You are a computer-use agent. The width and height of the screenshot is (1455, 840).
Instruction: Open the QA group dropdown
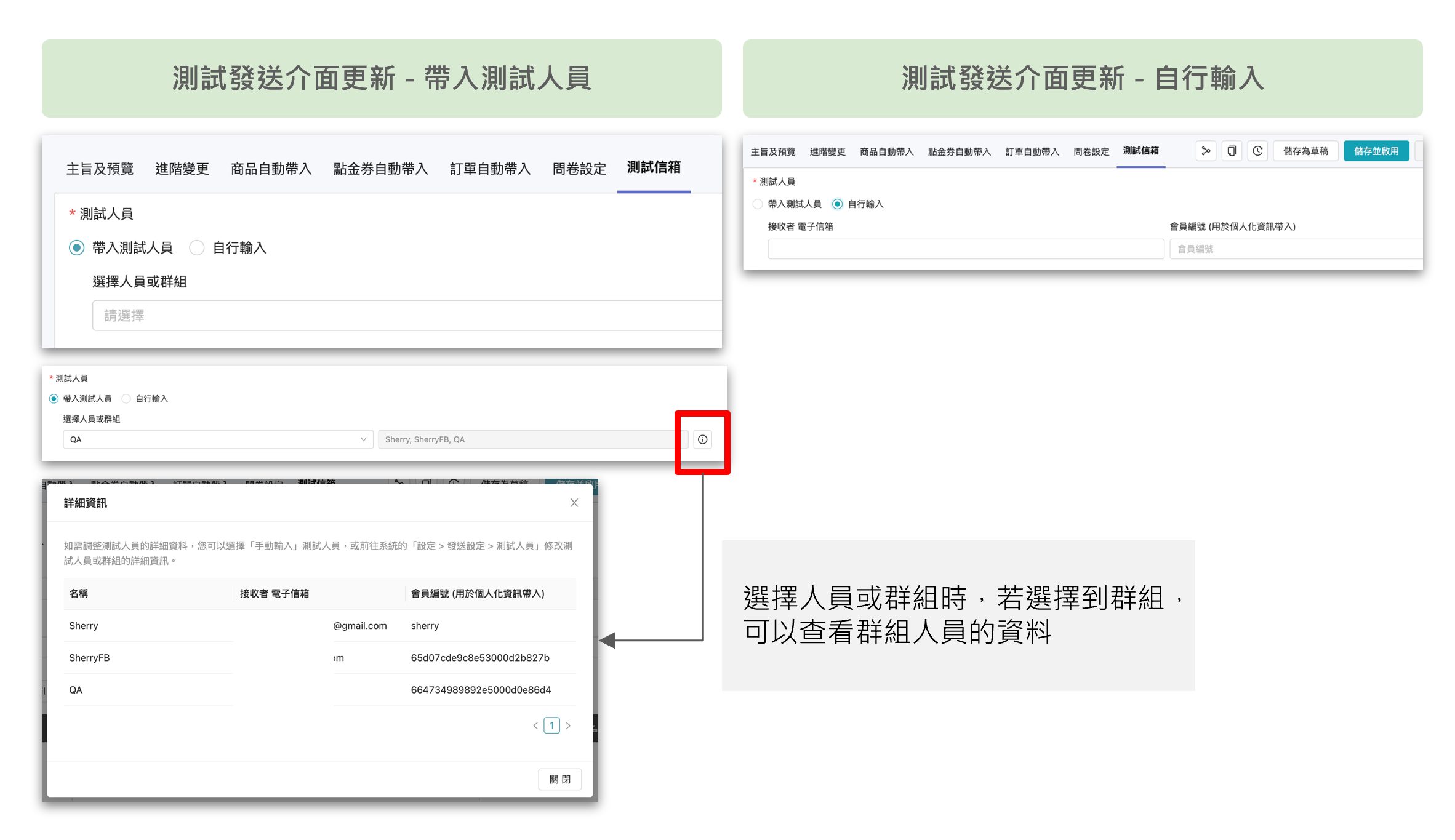point(218,439)
